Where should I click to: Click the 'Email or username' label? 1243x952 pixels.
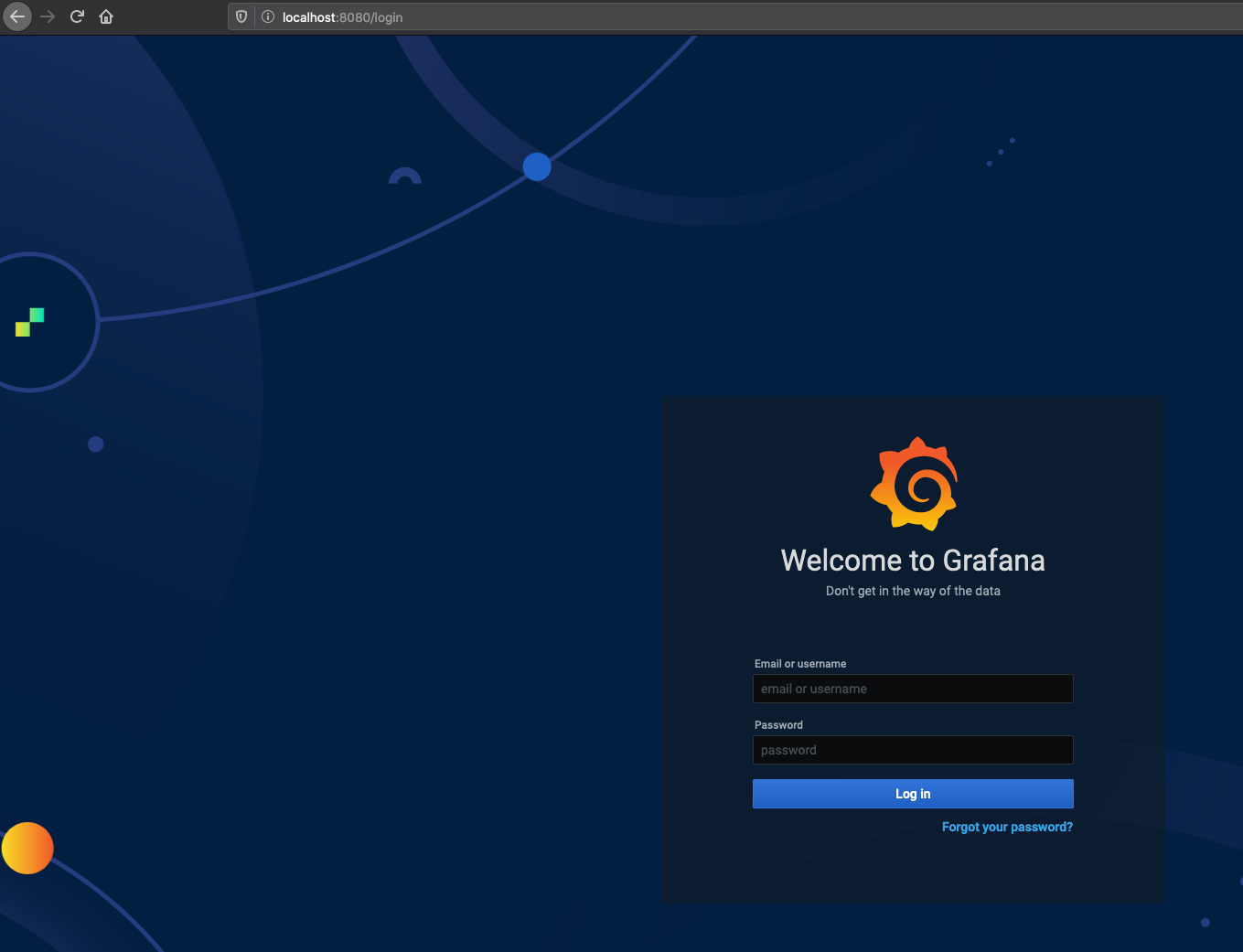point(800,664)
